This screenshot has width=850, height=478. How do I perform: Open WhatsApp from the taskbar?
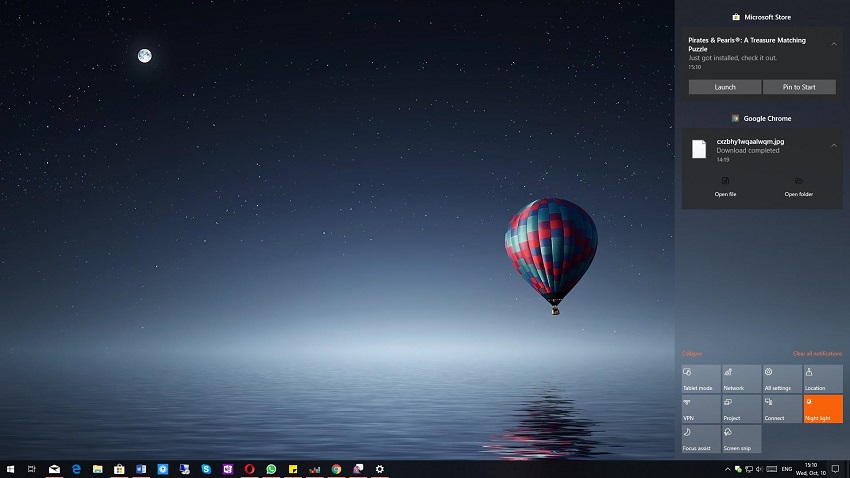click(x=271, y=469)
